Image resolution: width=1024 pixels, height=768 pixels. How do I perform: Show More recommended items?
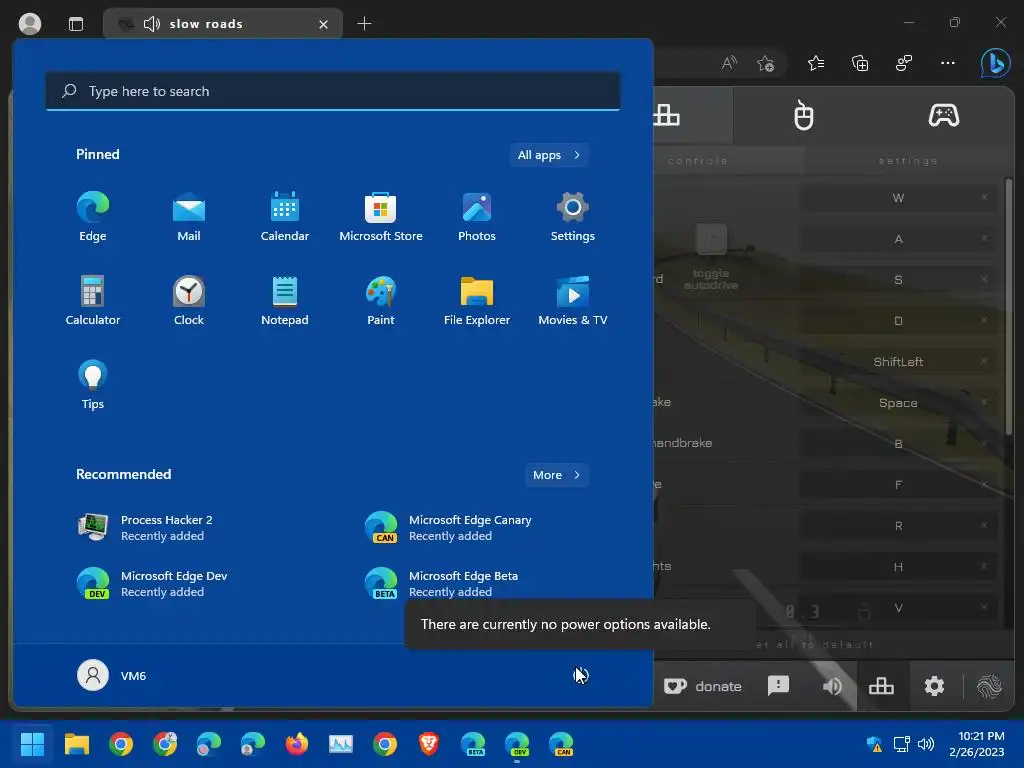pos(556,475)
